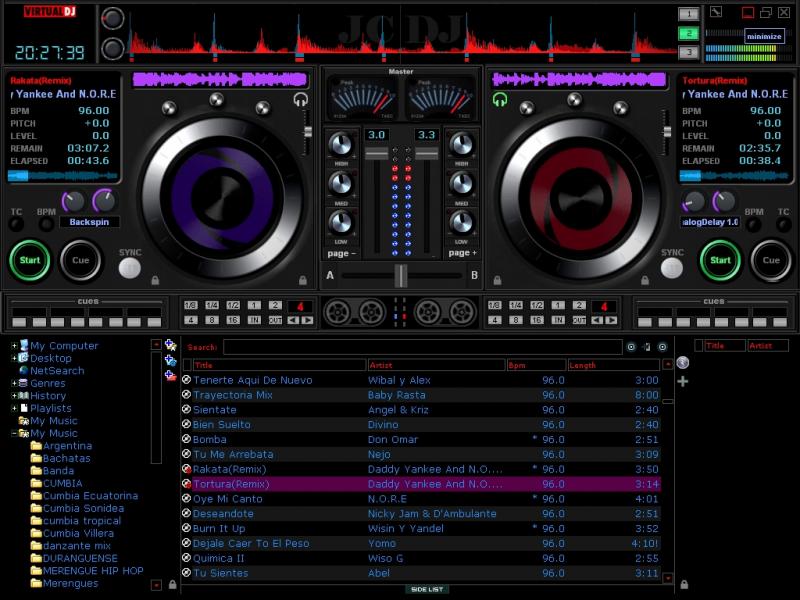This screenshot has height=600, width=800.
Task: Toggle right deck BPM button
Action: 753,223
